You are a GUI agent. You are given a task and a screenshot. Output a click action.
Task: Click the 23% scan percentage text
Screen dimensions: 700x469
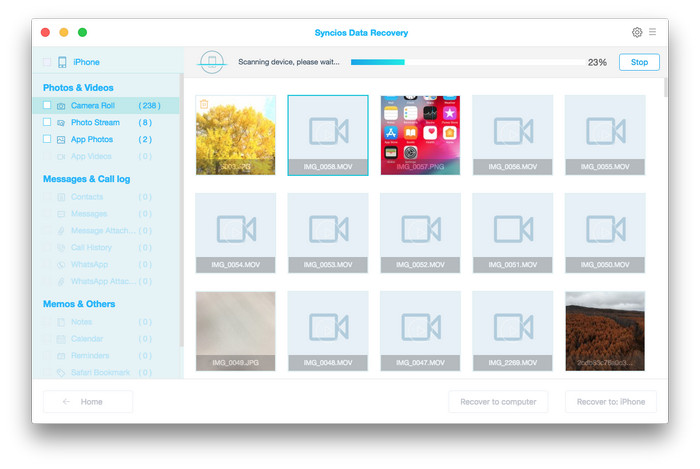pos(597,62)
